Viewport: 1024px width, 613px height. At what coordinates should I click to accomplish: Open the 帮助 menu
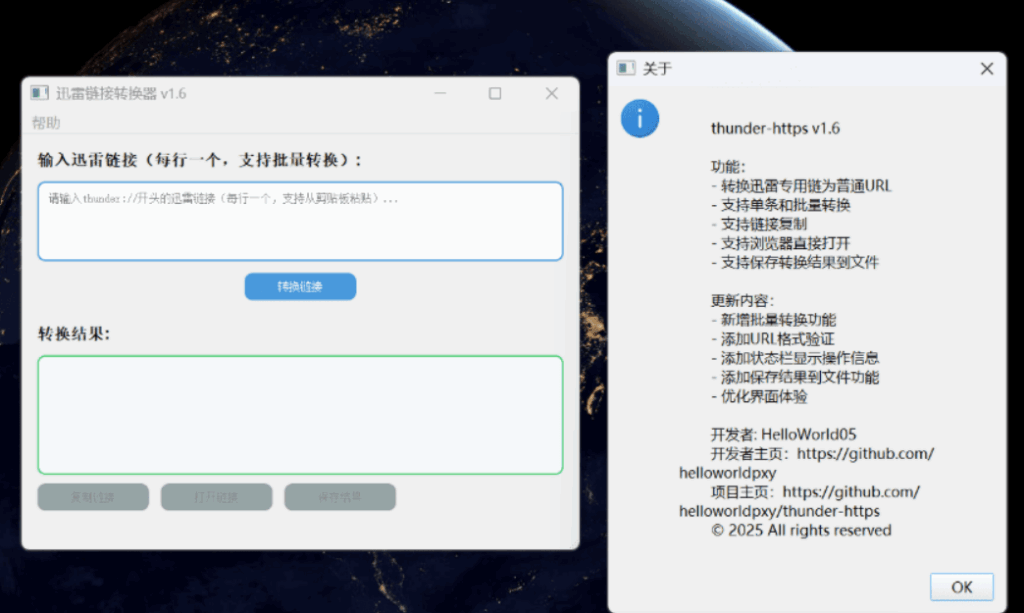tap(46, 123)
